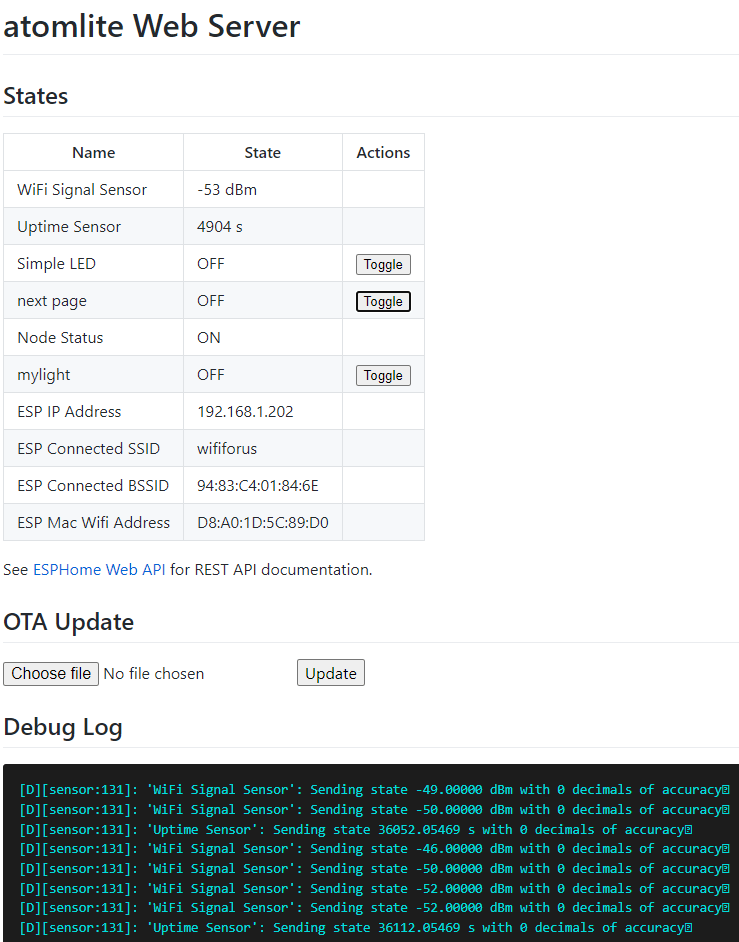Viewport: 739px width, 942px height.
Task: Click the atomlite Web Server heading
Action: [152, 26]
